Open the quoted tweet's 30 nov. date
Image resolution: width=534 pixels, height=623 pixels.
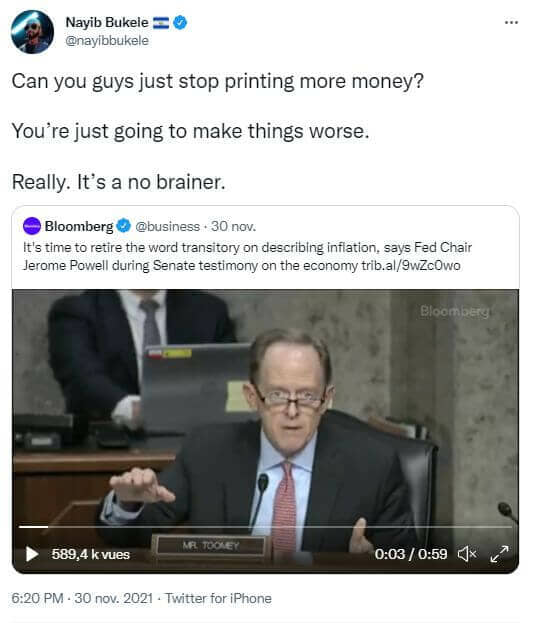[233, 226]
